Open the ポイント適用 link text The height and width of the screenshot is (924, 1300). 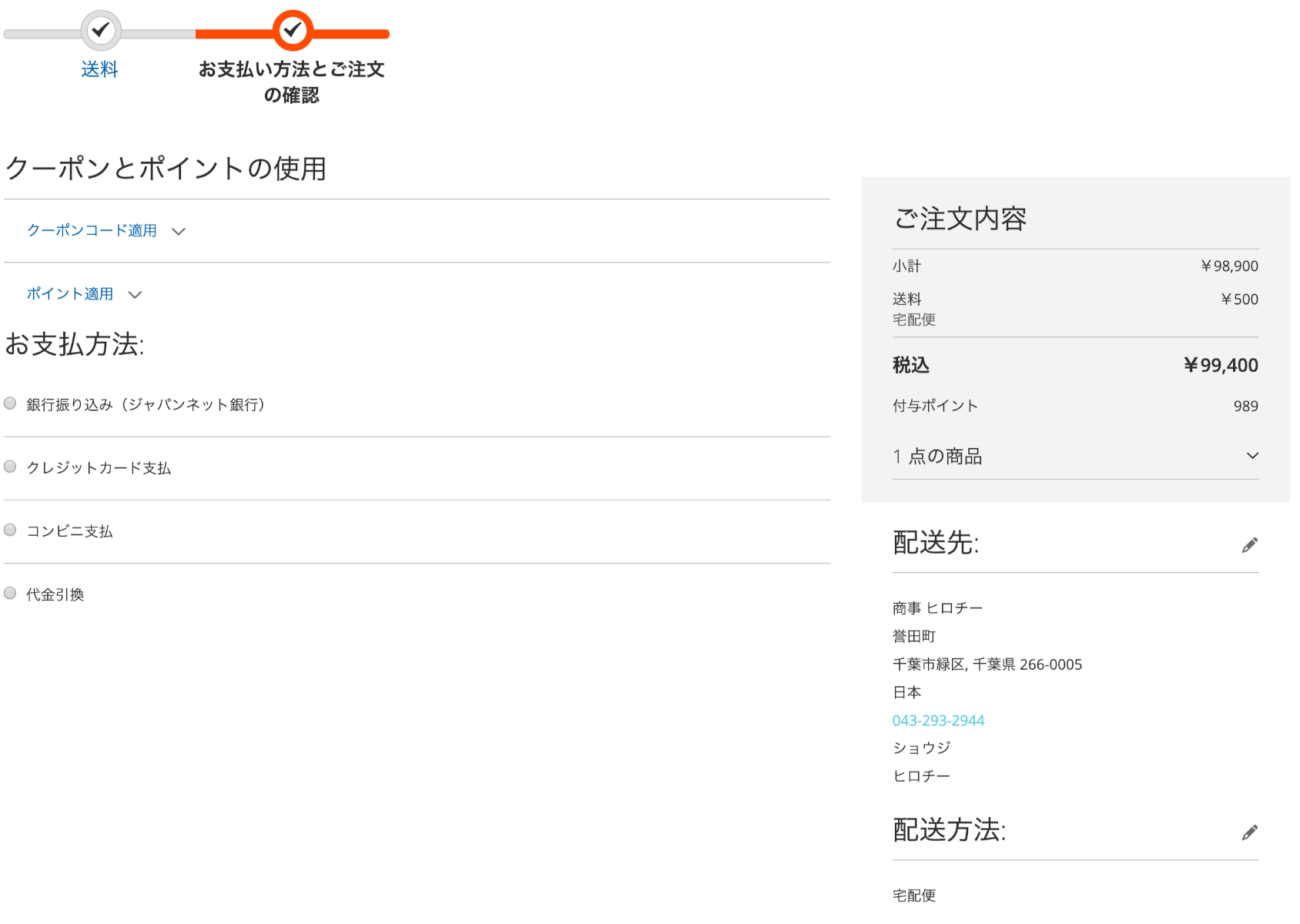pos(70,293)
